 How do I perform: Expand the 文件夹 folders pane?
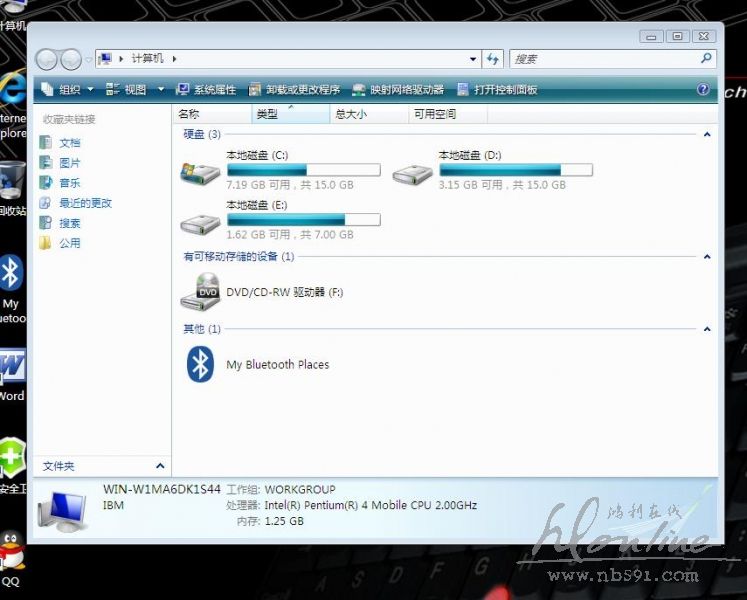(x=160, y=466)
